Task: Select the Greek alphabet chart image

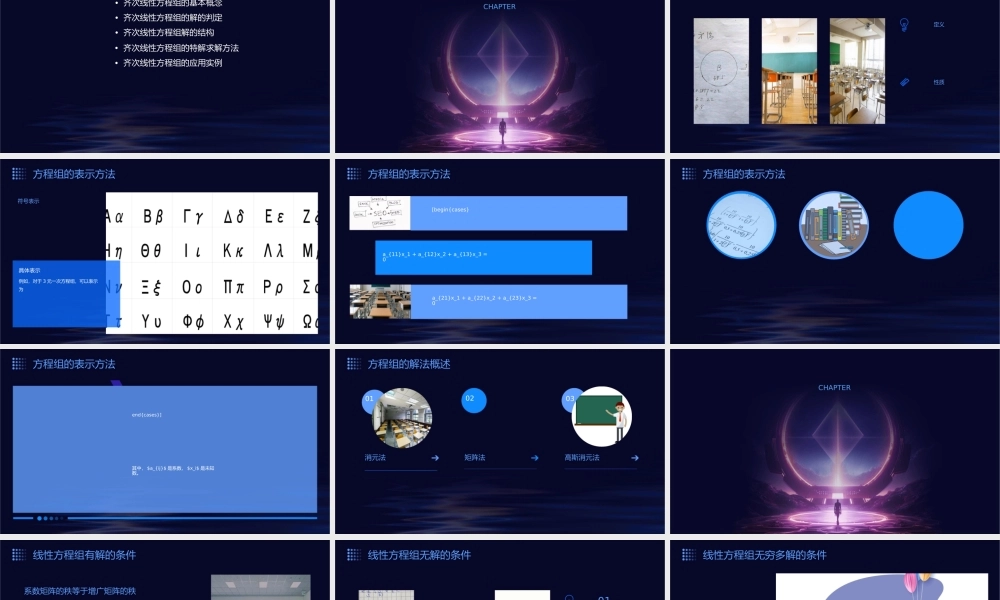Action: tap(212, 263)
